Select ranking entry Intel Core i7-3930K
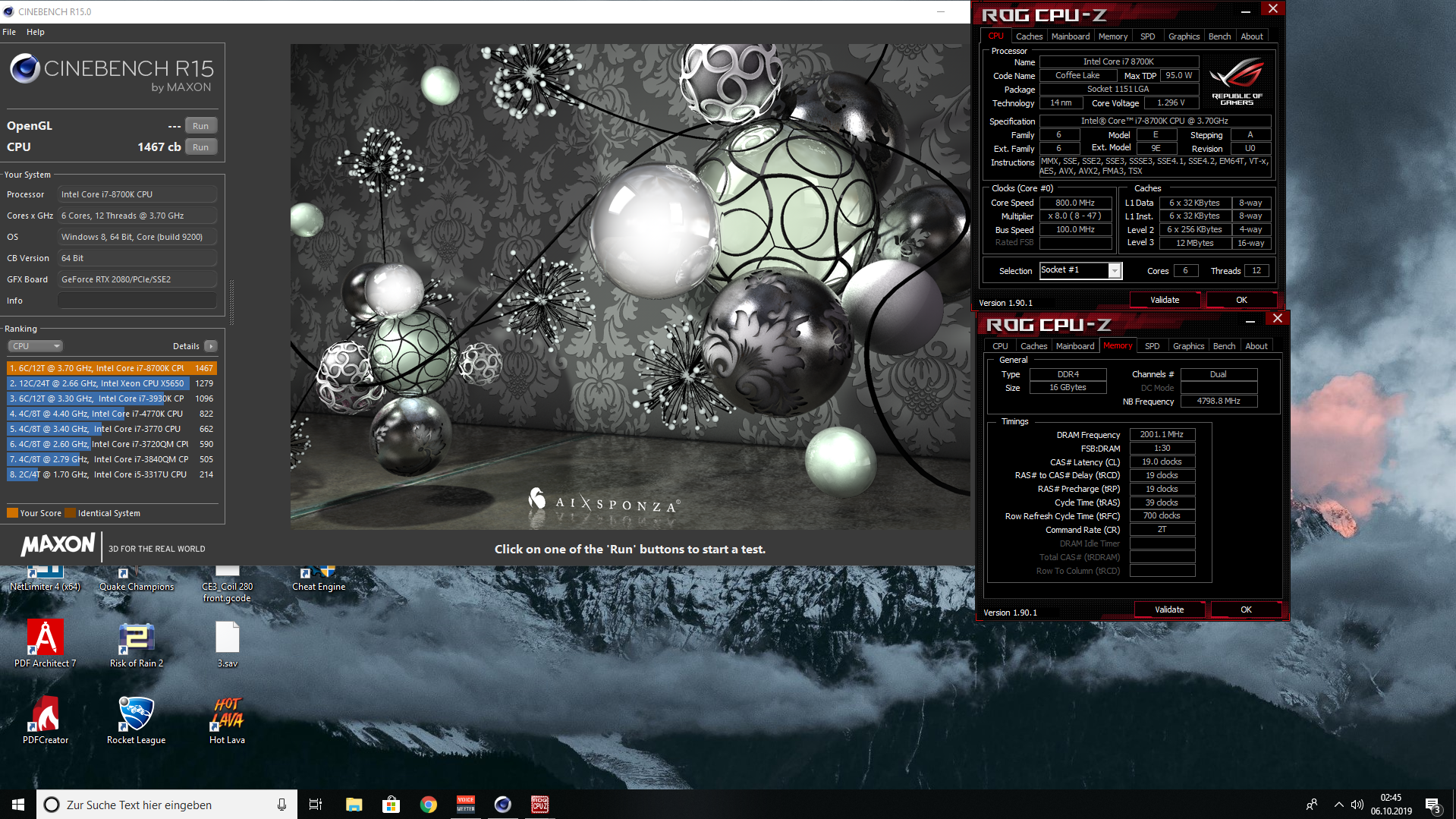This screenshot has height=819, width=1456. pos(112,398)
